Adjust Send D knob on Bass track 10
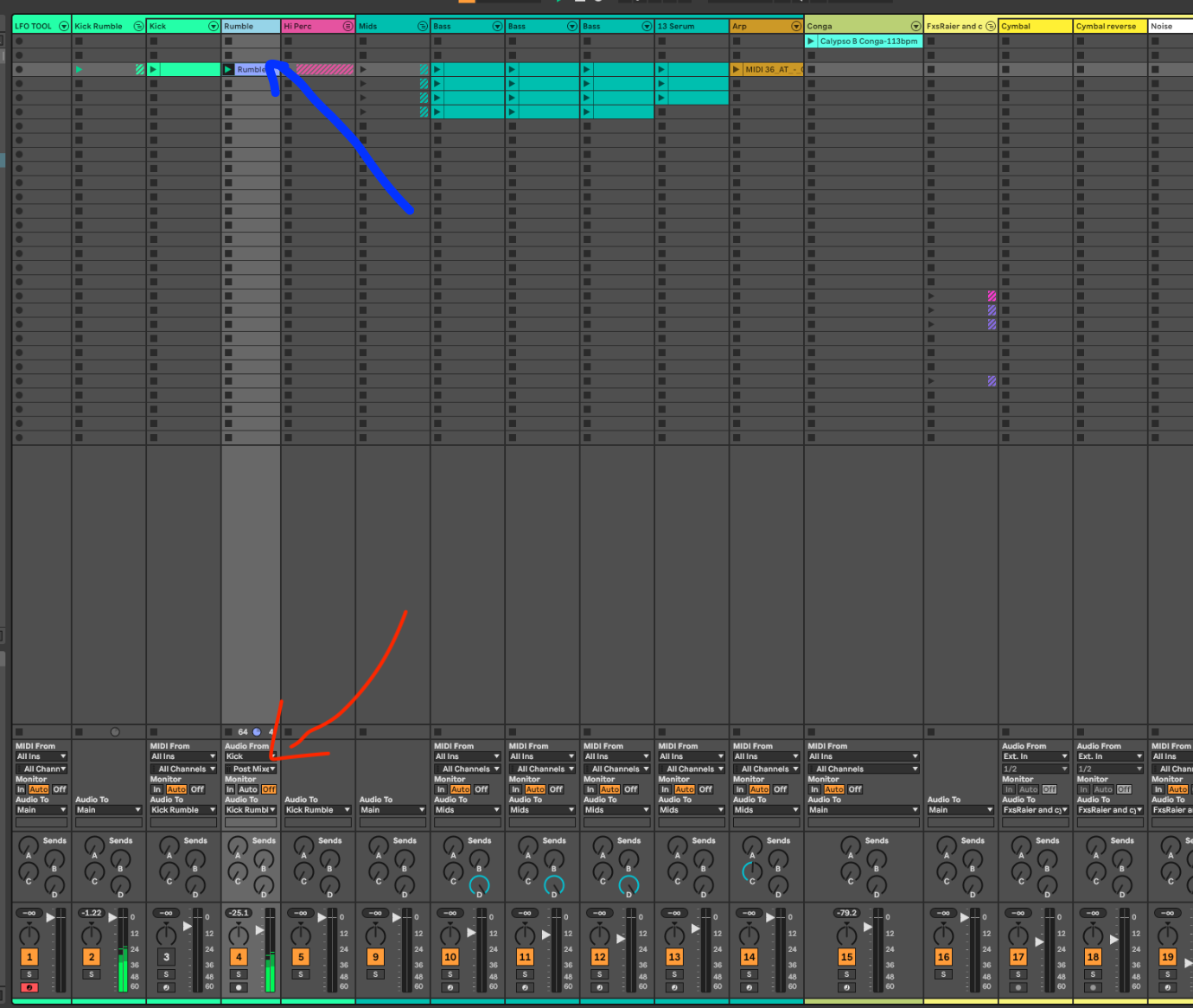The image size is (1193, 1008). [x=479, y=885]
